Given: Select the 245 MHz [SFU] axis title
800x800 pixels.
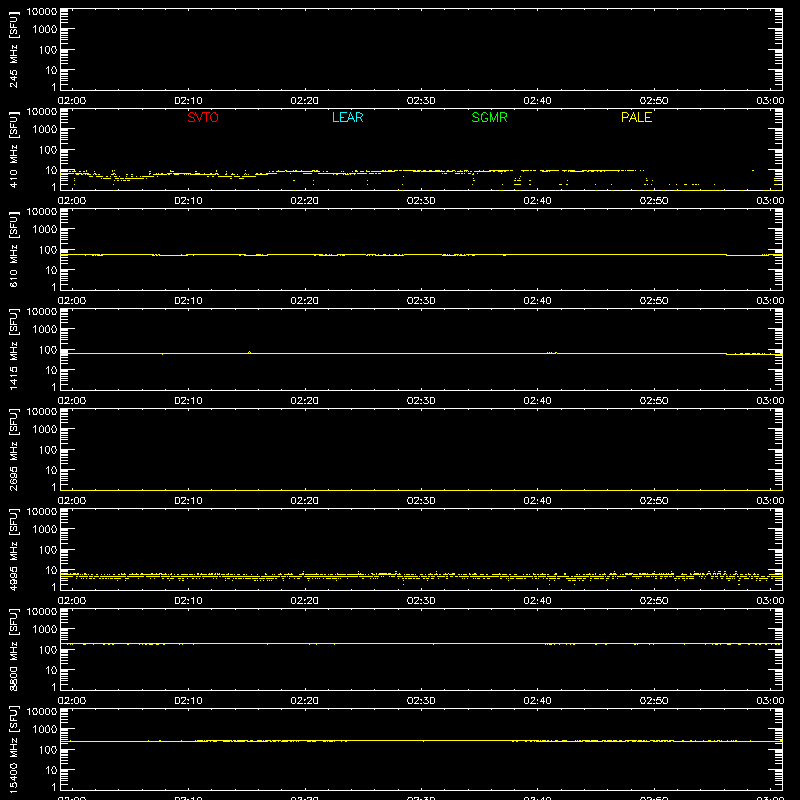Looking at the screenshot, I should click(x=13, y=49).
